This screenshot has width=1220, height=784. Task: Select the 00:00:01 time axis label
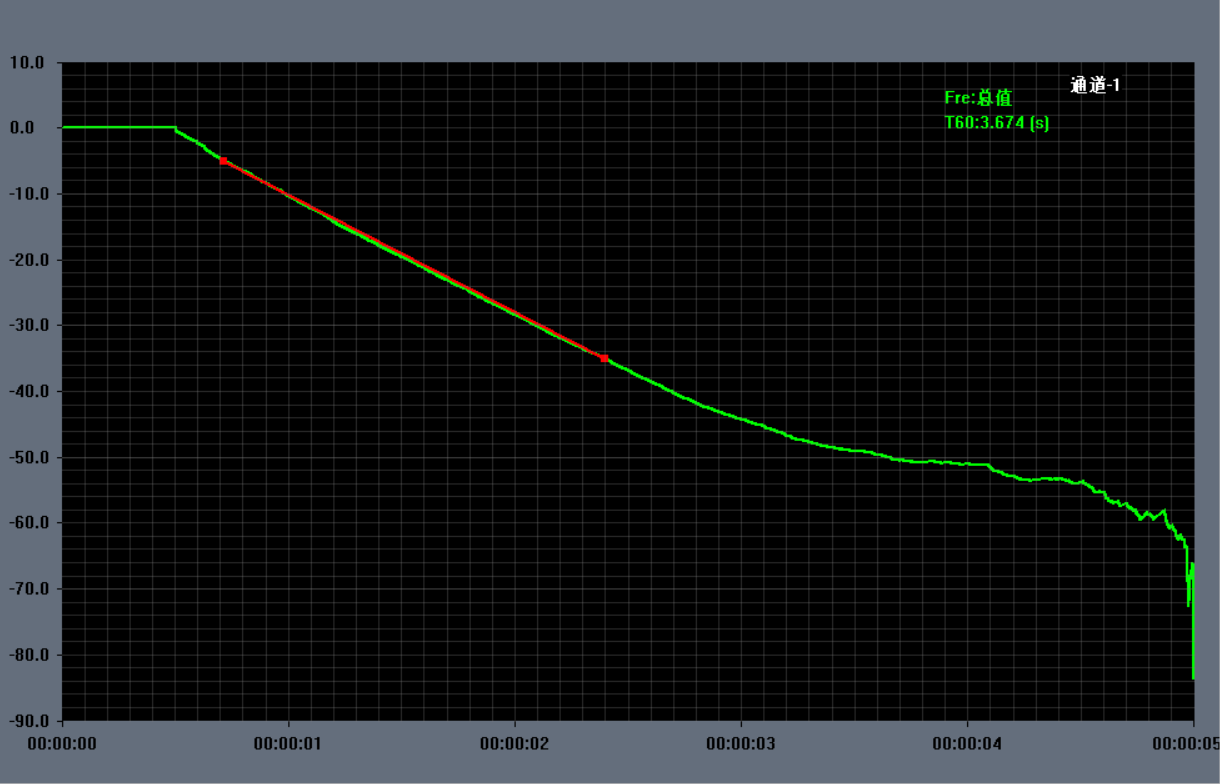pos(289,743)
